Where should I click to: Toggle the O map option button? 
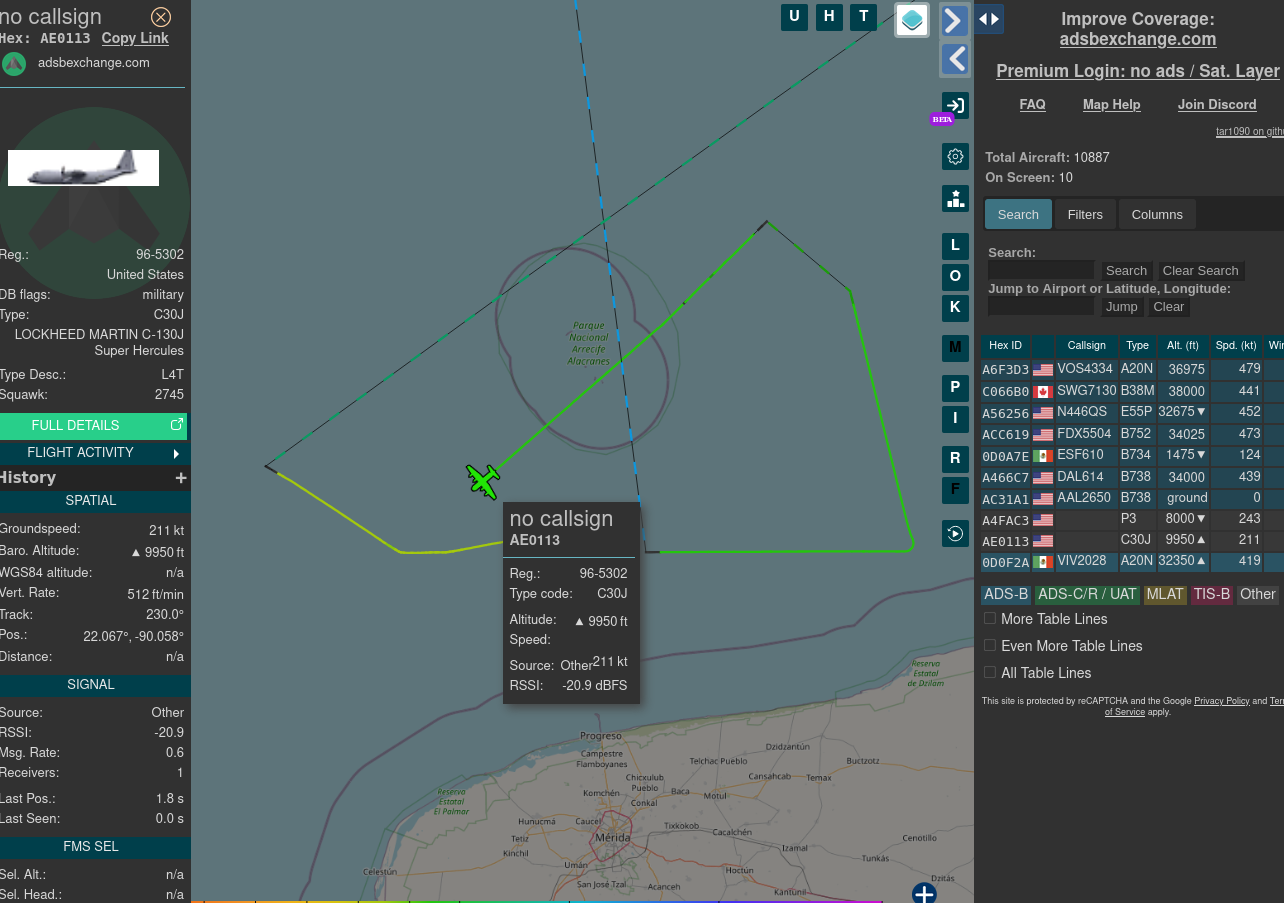(x=955, y=277)
